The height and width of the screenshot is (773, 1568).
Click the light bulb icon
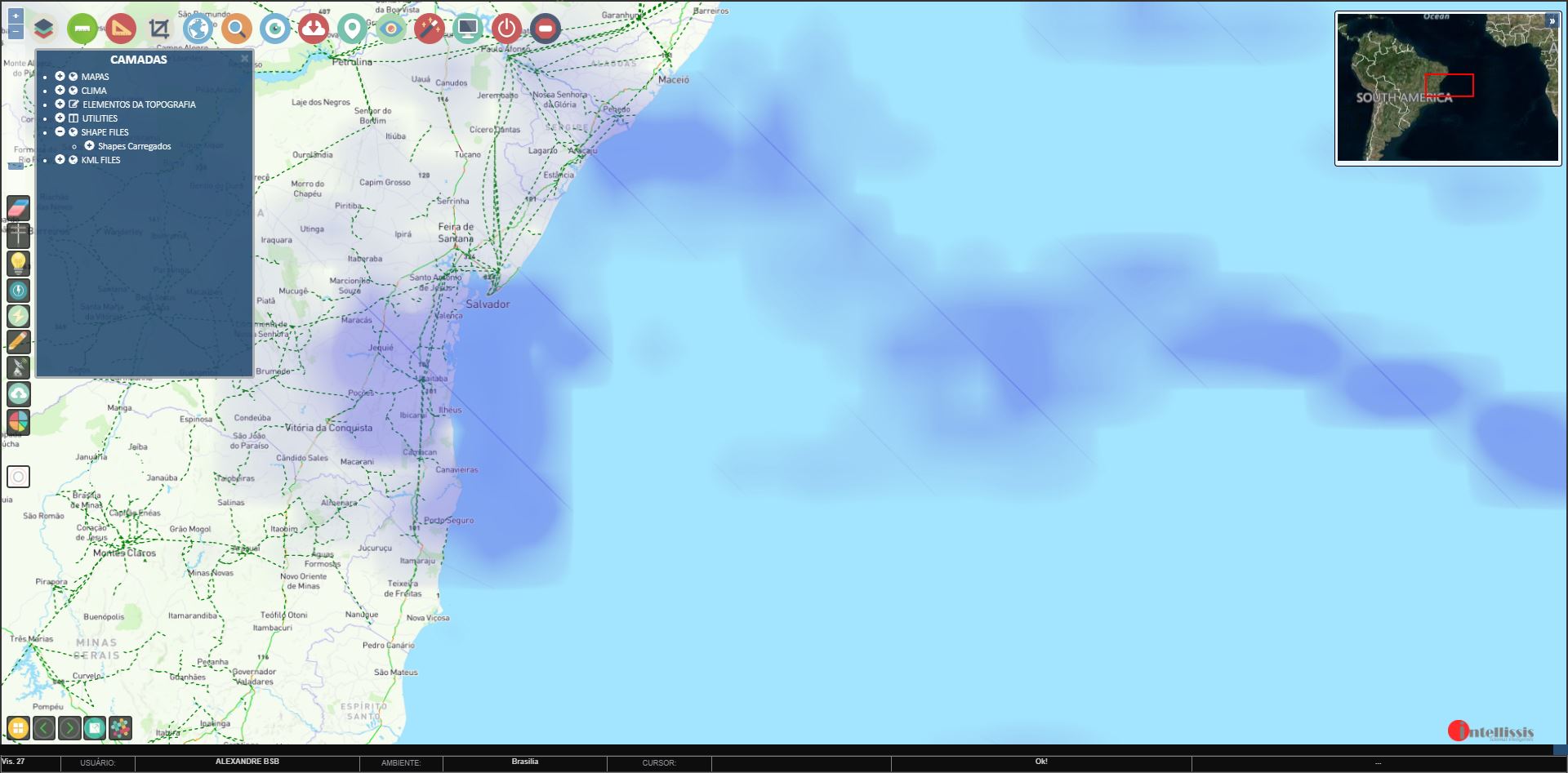tap(18, 263)
